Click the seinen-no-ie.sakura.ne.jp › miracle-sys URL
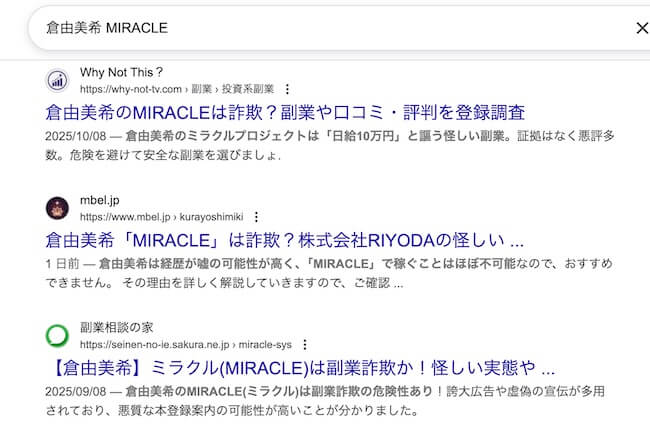Viewport: 650px width, 433px height. (186, 344)
